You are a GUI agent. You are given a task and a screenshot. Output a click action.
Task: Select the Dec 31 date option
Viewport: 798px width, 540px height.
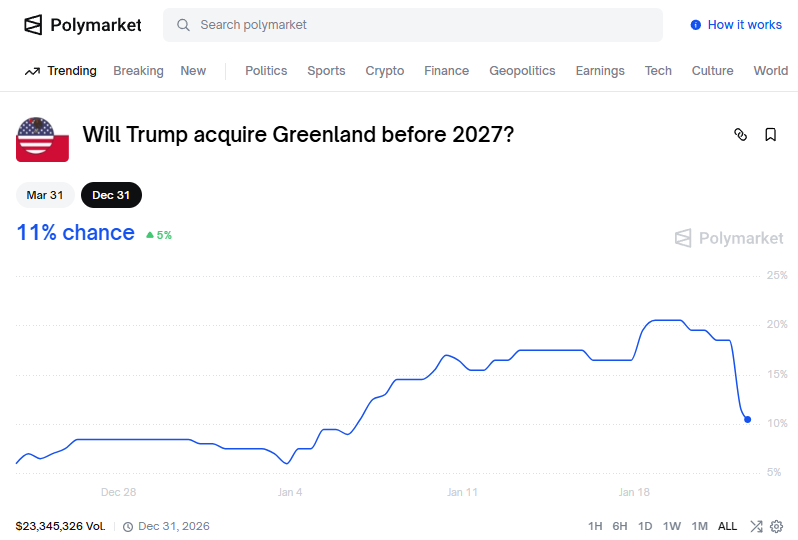(111, 195)
